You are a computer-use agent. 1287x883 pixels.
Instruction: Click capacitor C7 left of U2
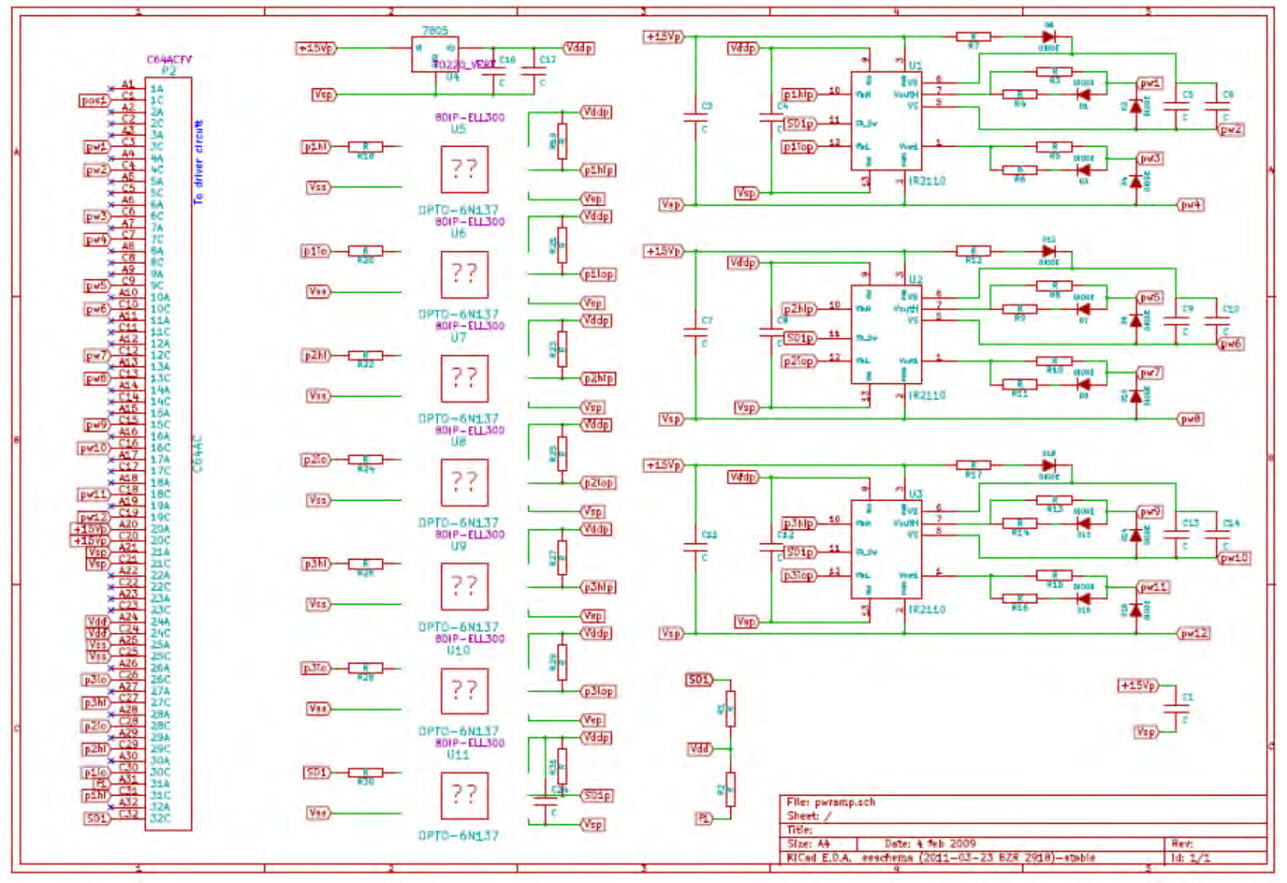pyautogui.click(x=696, y=331)
